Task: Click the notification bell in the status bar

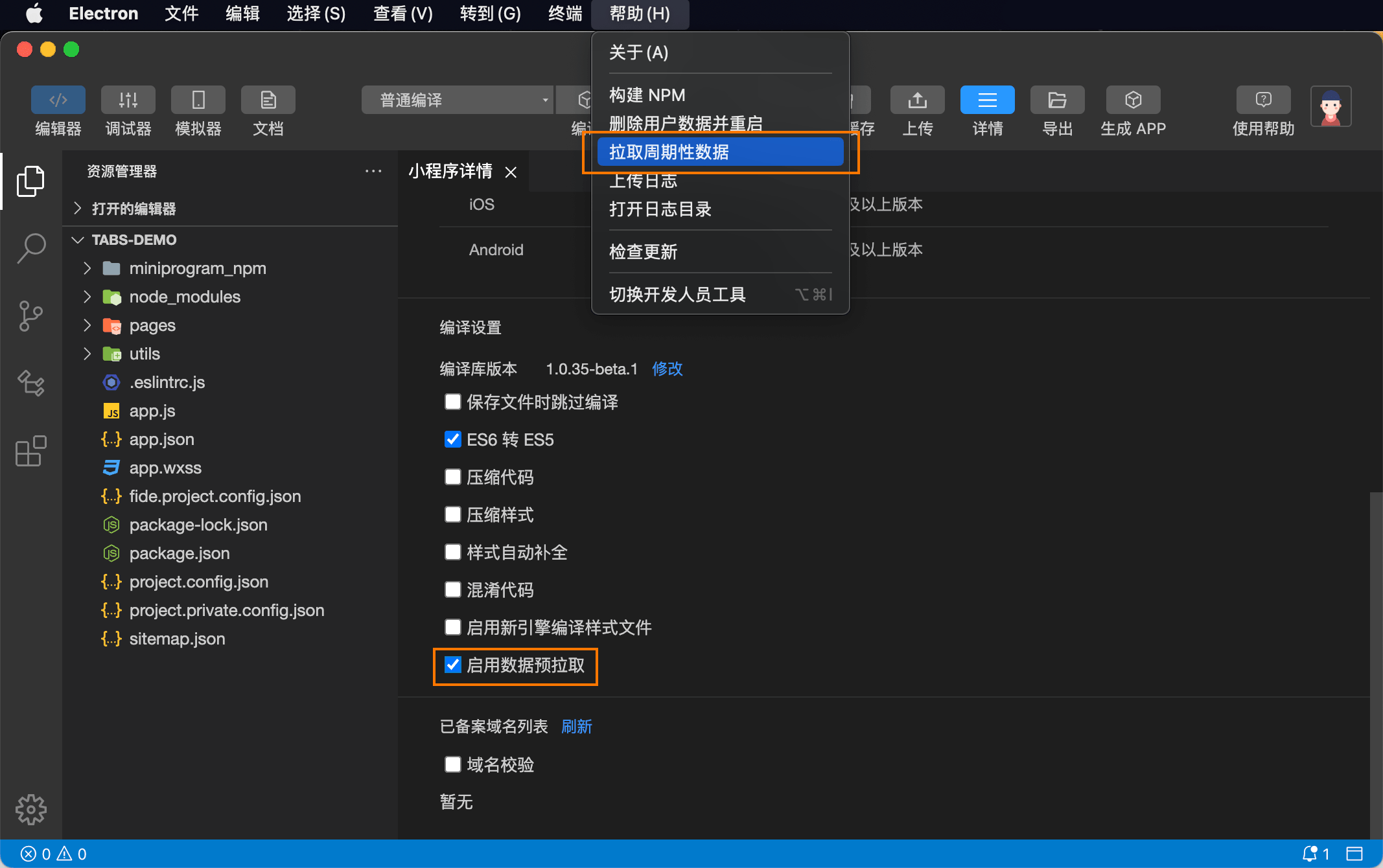Action: click(1310, 854)
